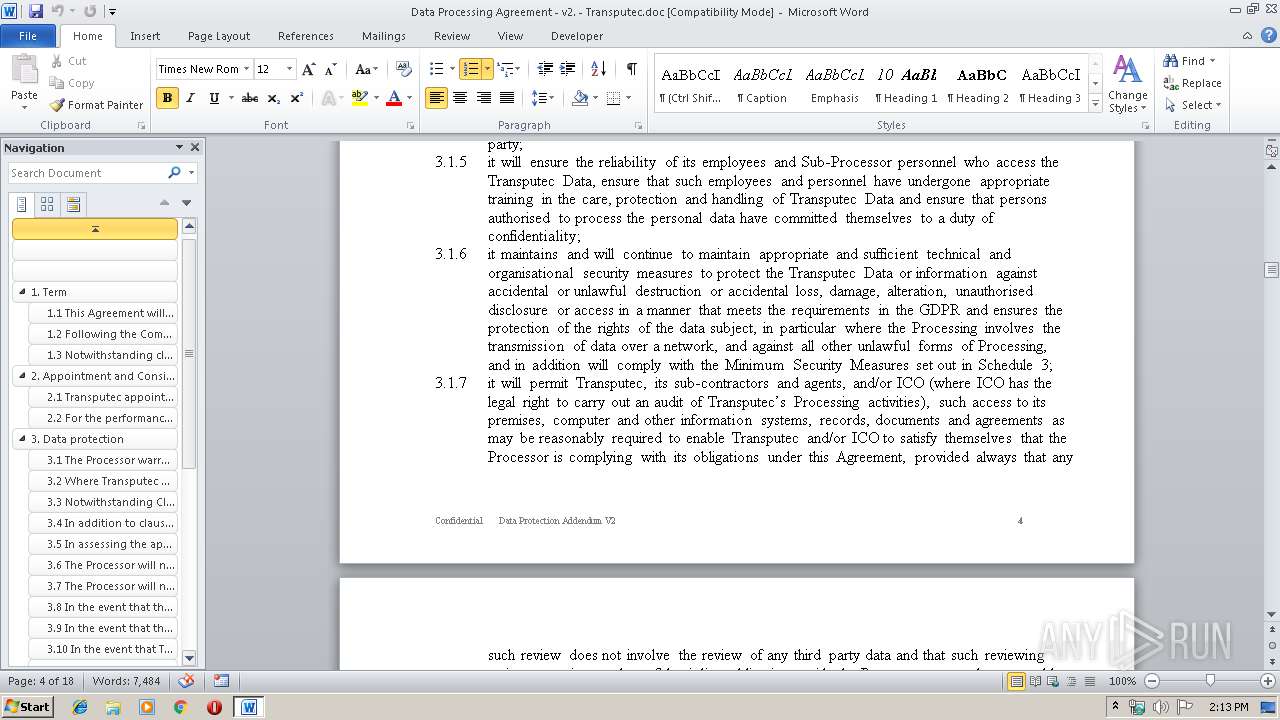Click Shrink Font icon

pos(331,69)
